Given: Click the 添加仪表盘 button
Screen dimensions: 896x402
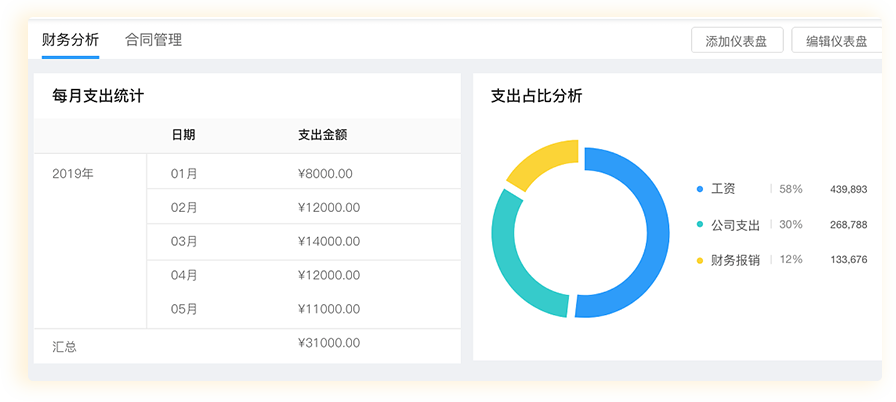Looking at the screenshot, I should [736, 41].
